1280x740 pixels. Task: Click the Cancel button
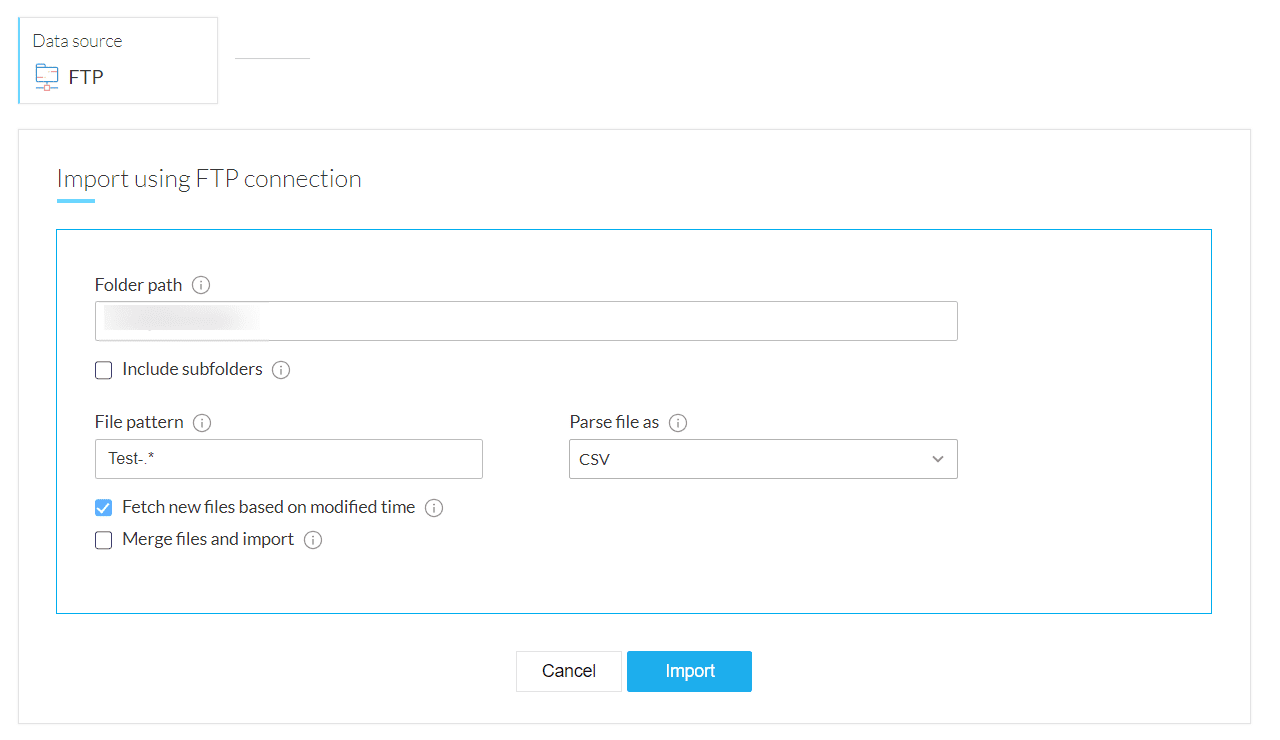tap(569, 671)
